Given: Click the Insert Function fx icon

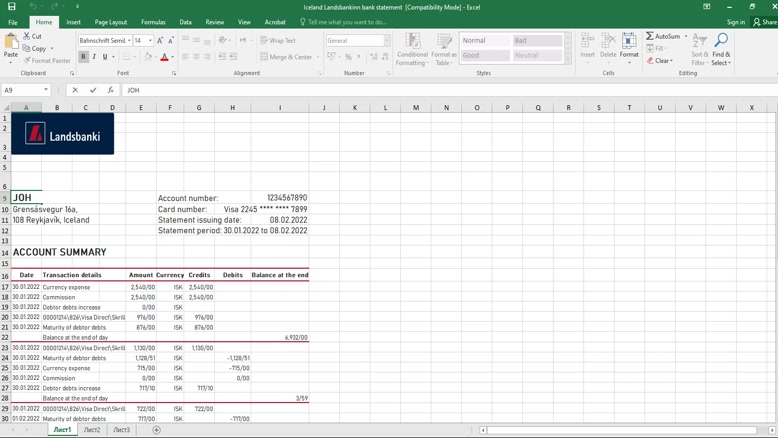Looking at the screenshot, I should tap(110, 90).
